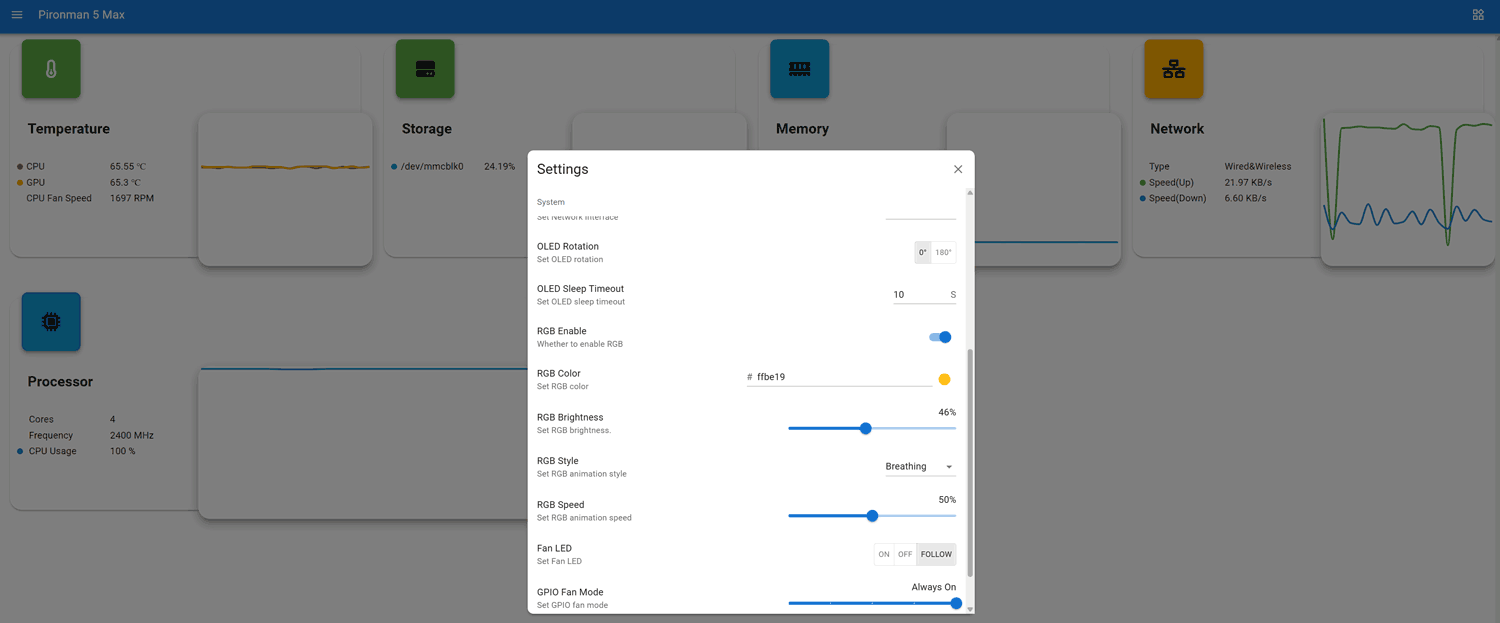This screenshot has width=1500, height=623.
Task: Open the RGB Style Breathing dropdown
Action: [919, 467]
